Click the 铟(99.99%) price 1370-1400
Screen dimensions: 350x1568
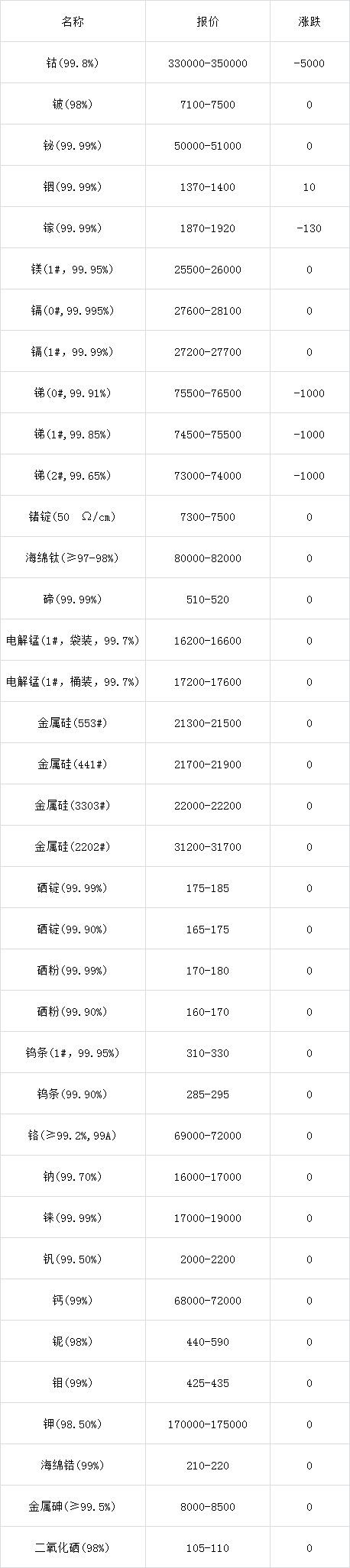coord(207,187)
